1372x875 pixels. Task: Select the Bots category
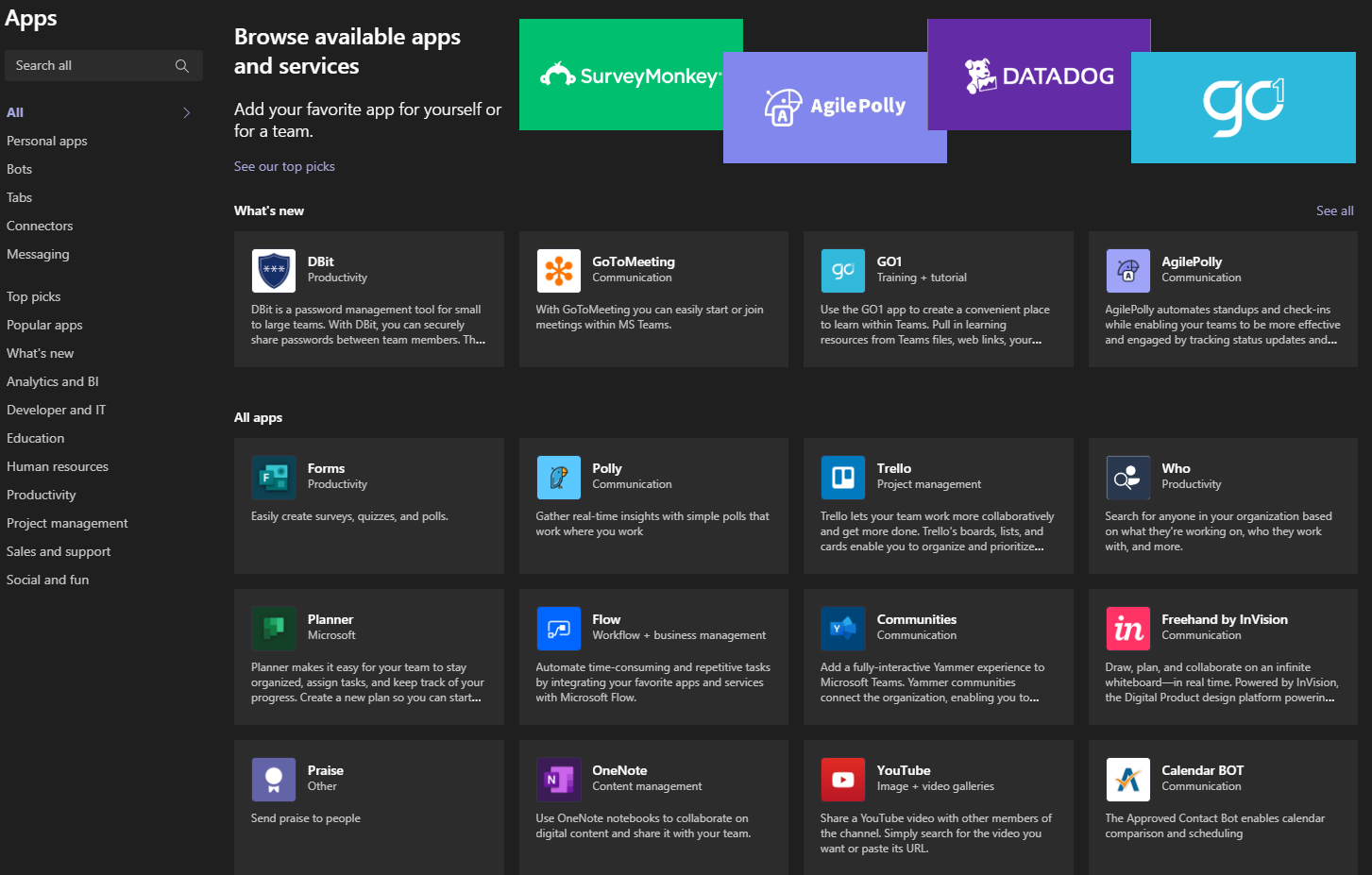click(x=20, y=169)
